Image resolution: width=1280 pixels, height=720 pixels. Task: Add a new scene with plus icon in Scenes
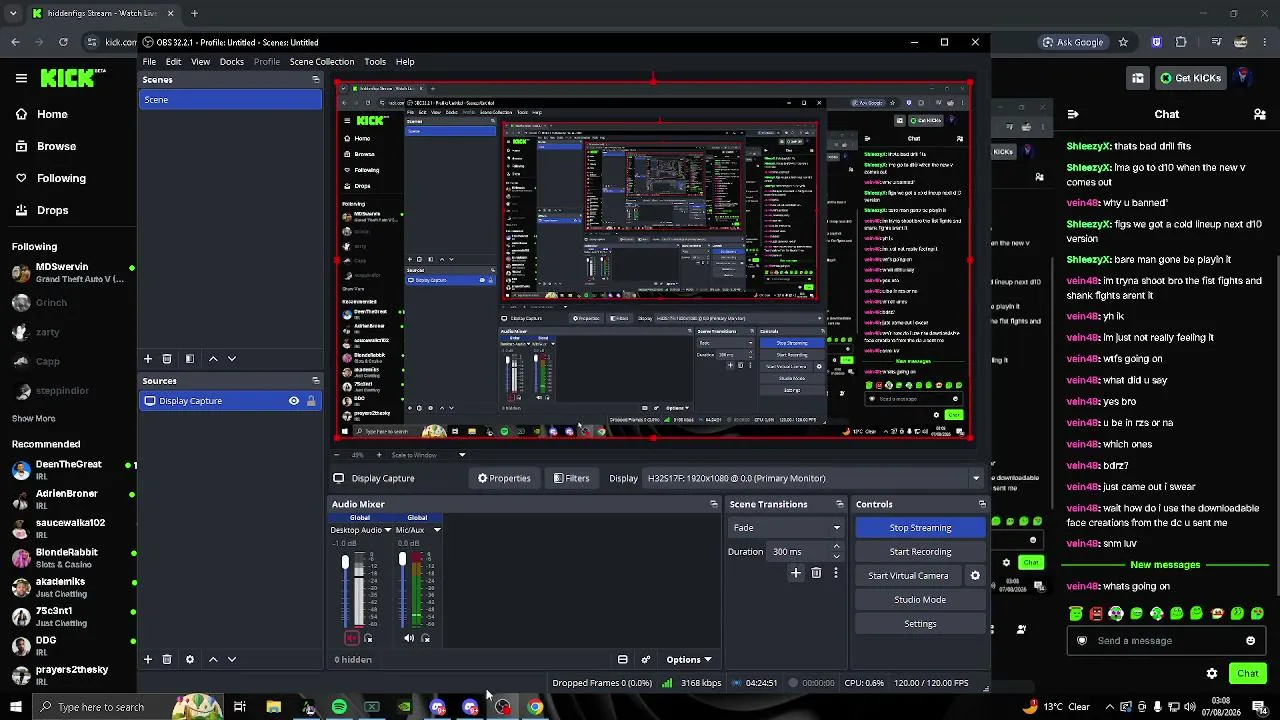[x=148, y=358]
